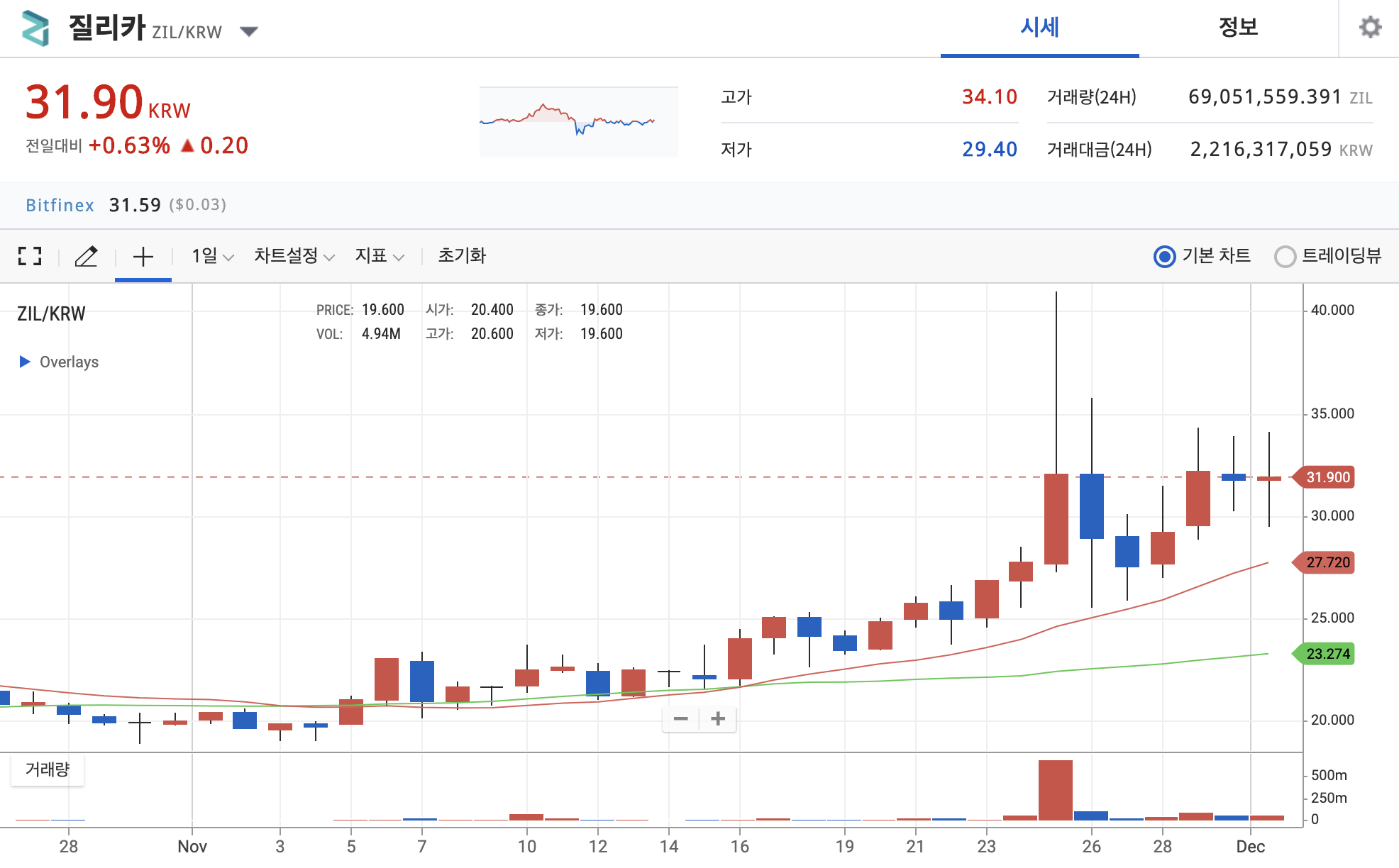1399x868 pixels.
Task: Click the Bitfinex exchange link
Action: (x=60, y=205)
